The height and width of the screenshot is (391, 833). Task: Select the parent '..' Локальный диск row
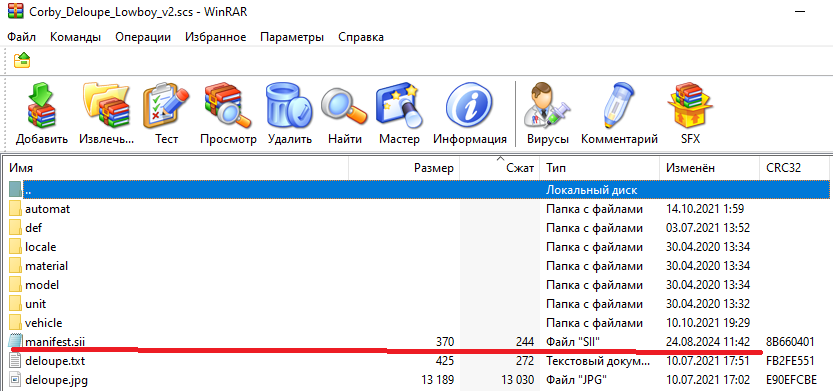(x=419, y=190)
